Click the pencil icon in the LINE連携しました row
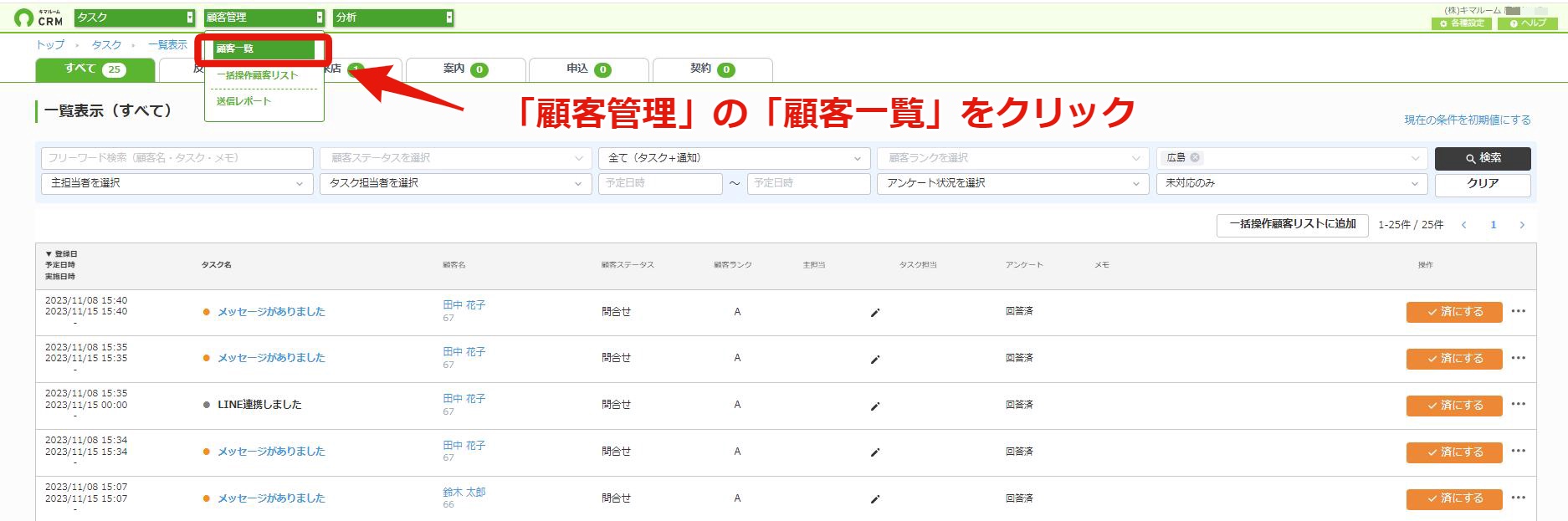This screenshot has width=1568, height=521. click(x=875, y=406)
